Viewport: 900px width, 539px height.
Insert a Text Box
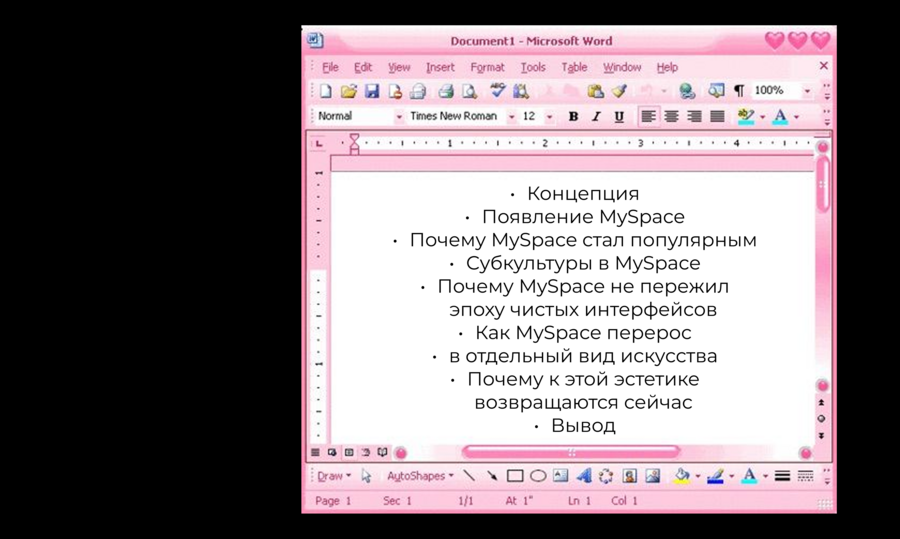coord(561,476)
